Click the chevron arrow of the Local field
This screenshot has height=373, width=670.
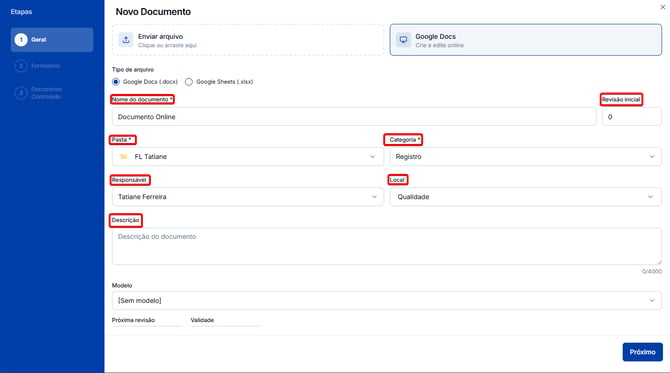[x=650, y=197]
